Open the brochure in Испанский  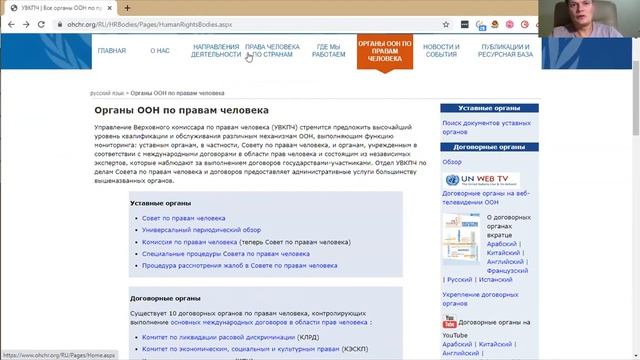tap(496, 280)
